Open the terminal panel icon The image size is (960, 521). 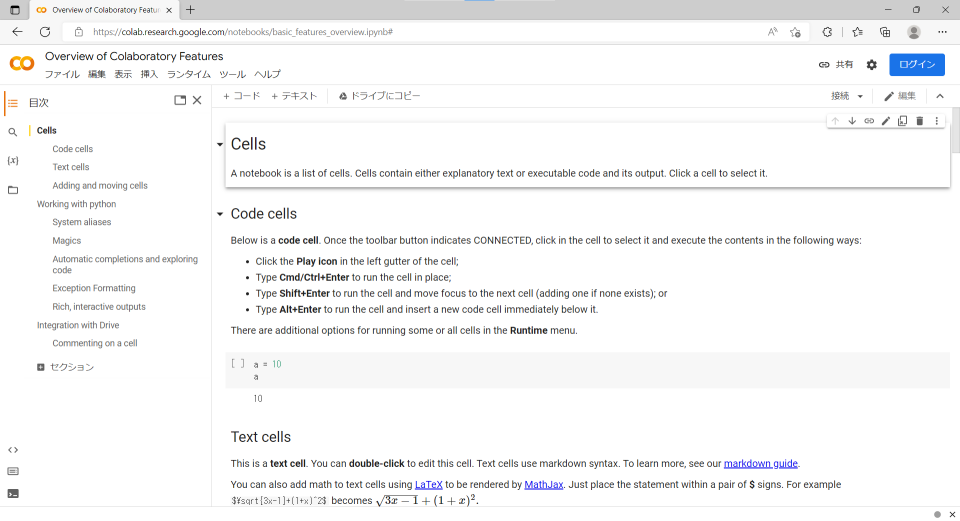tap(13, 493)
